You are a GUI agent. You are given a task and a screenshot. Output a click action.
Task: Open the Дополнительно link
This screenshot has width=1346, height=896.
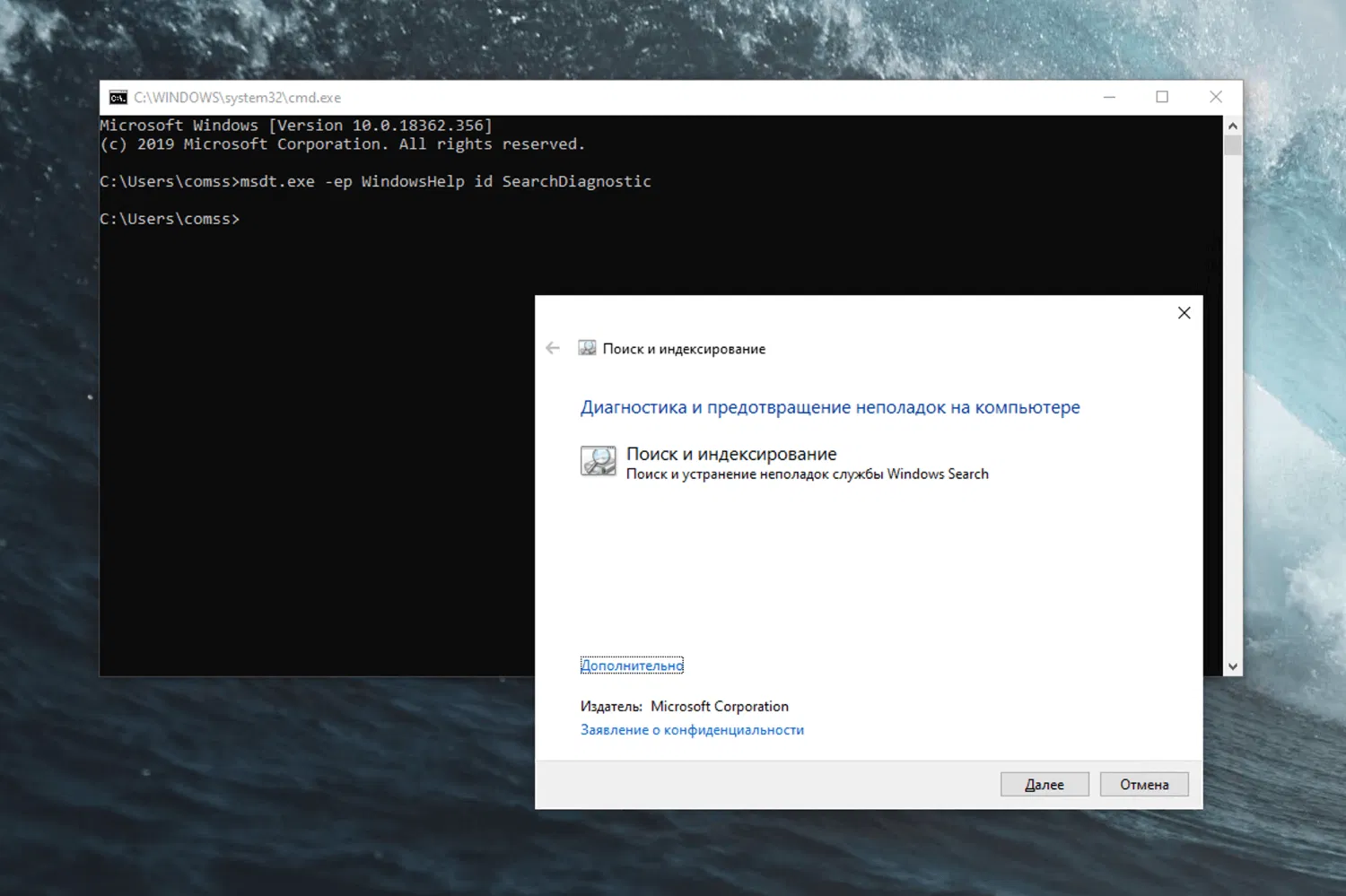(632, 665)
